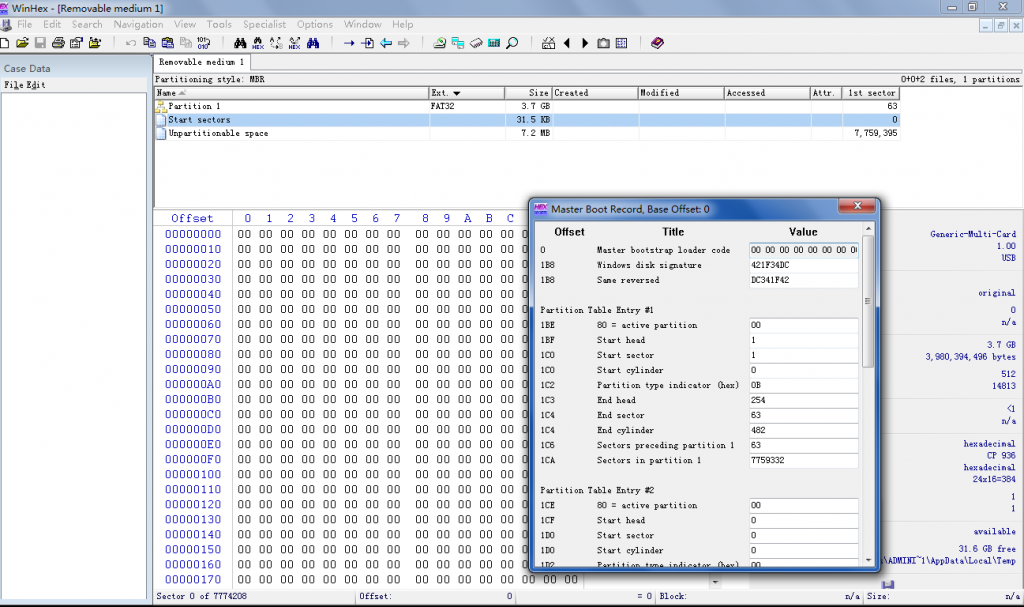Click the camera snapshot toolbar icon
The width and height of the screenshot is (1024, 607).
tap(603, 43)
